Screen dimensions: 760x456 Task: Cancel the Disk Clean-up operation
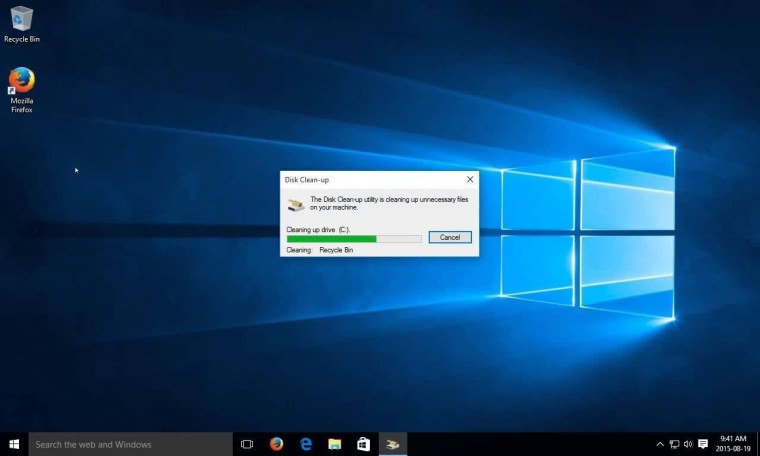[449, 237]
